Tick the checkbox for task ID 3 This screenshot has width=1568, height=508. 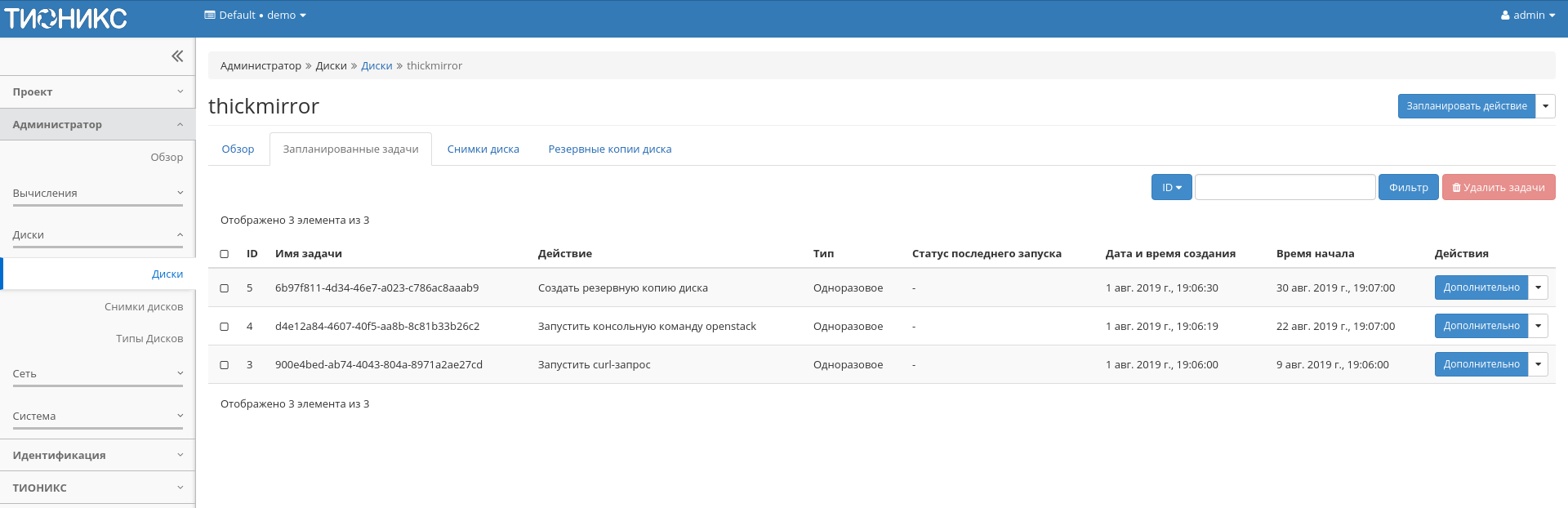point(225,365)
